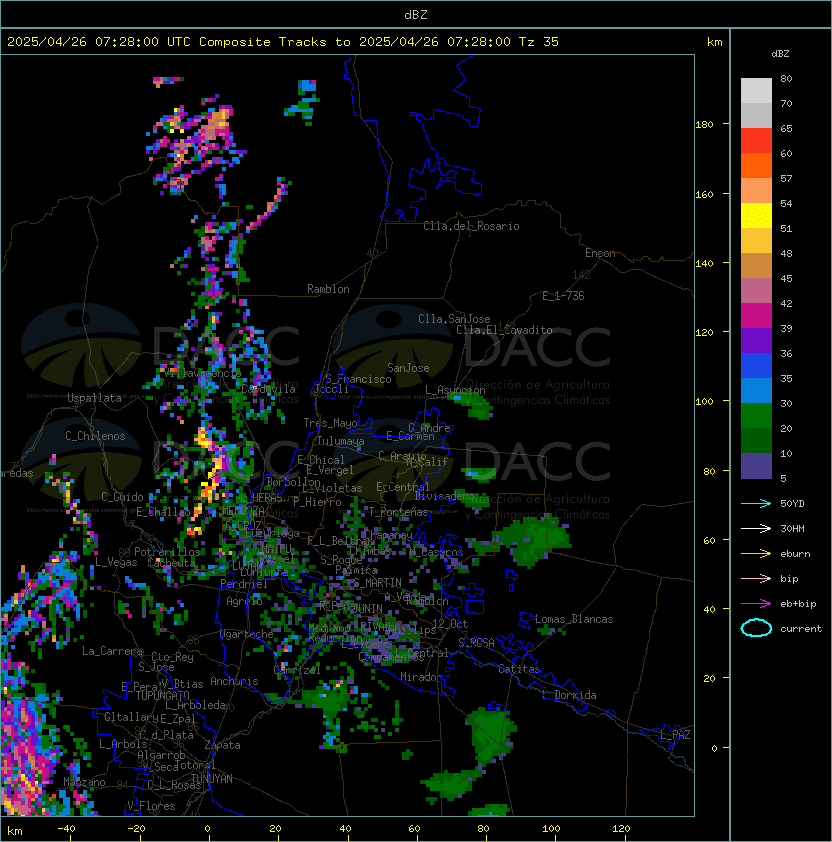This screenshot has height=842, width=832.
Task: Pick the gold 48-51 dBZ swatch
Action: [x=756, y=241]
